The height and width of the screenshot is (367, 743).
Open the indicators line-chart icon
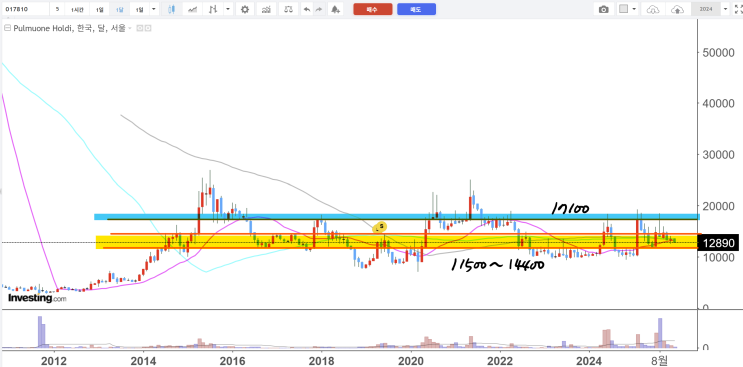point(192,9)
